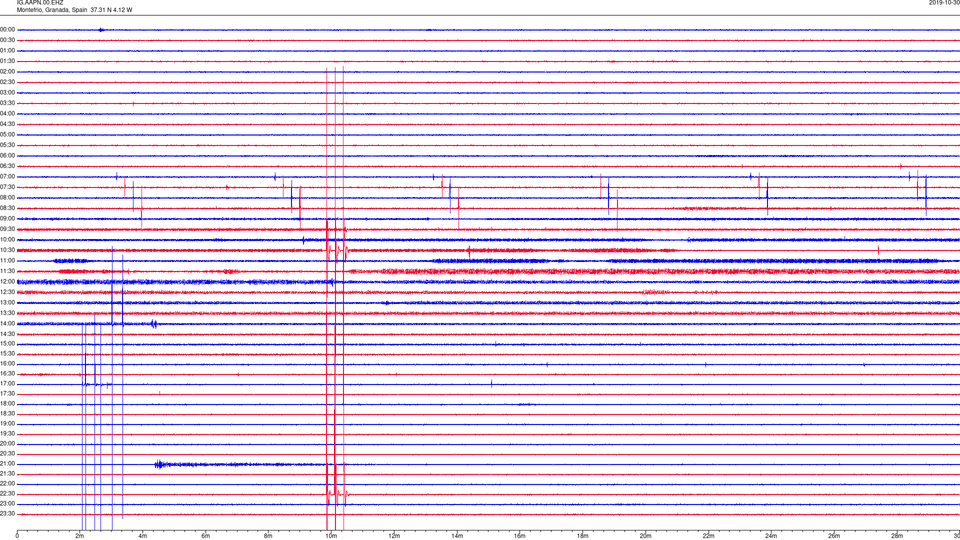
Task: Pick the 02:30 row label
Action: (x=7, y=82)
